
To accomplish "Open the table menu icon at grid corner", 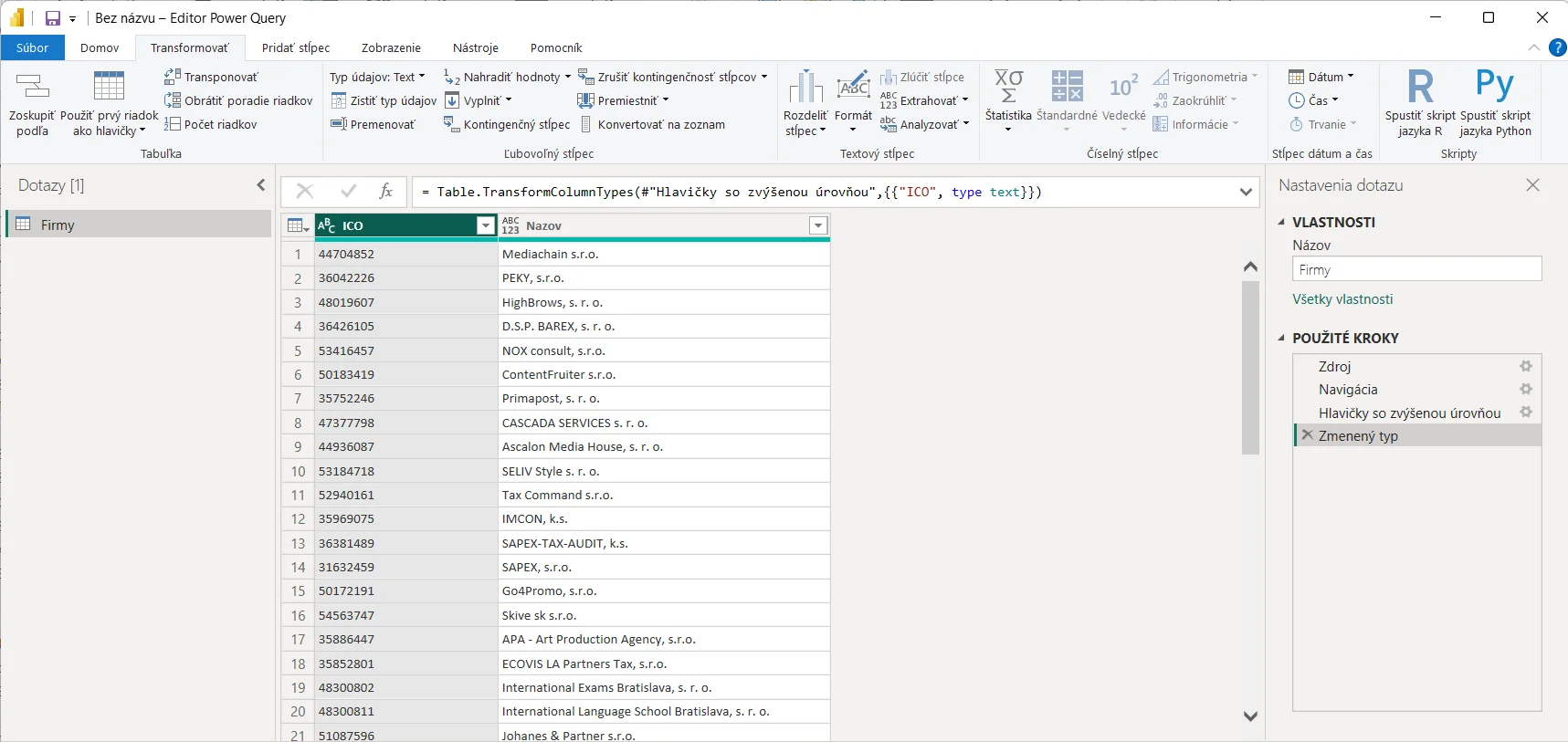I will pyautogui.click(x=298, y=225).
